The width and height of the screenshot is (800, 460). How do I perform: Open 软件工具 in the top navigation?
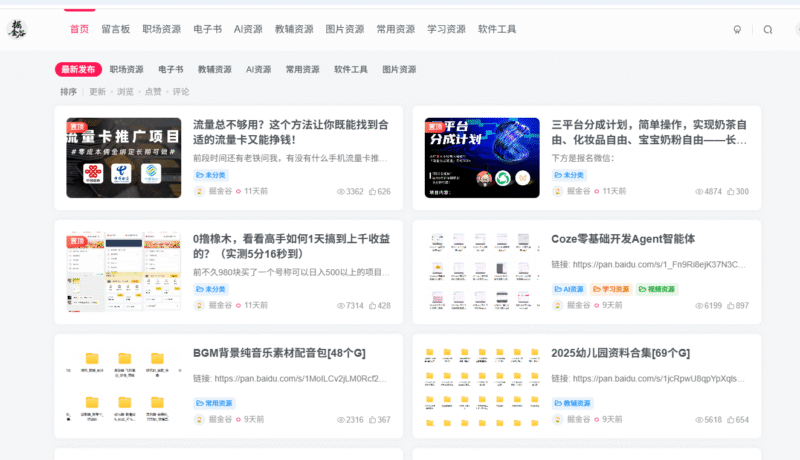[x=497, y=29]
